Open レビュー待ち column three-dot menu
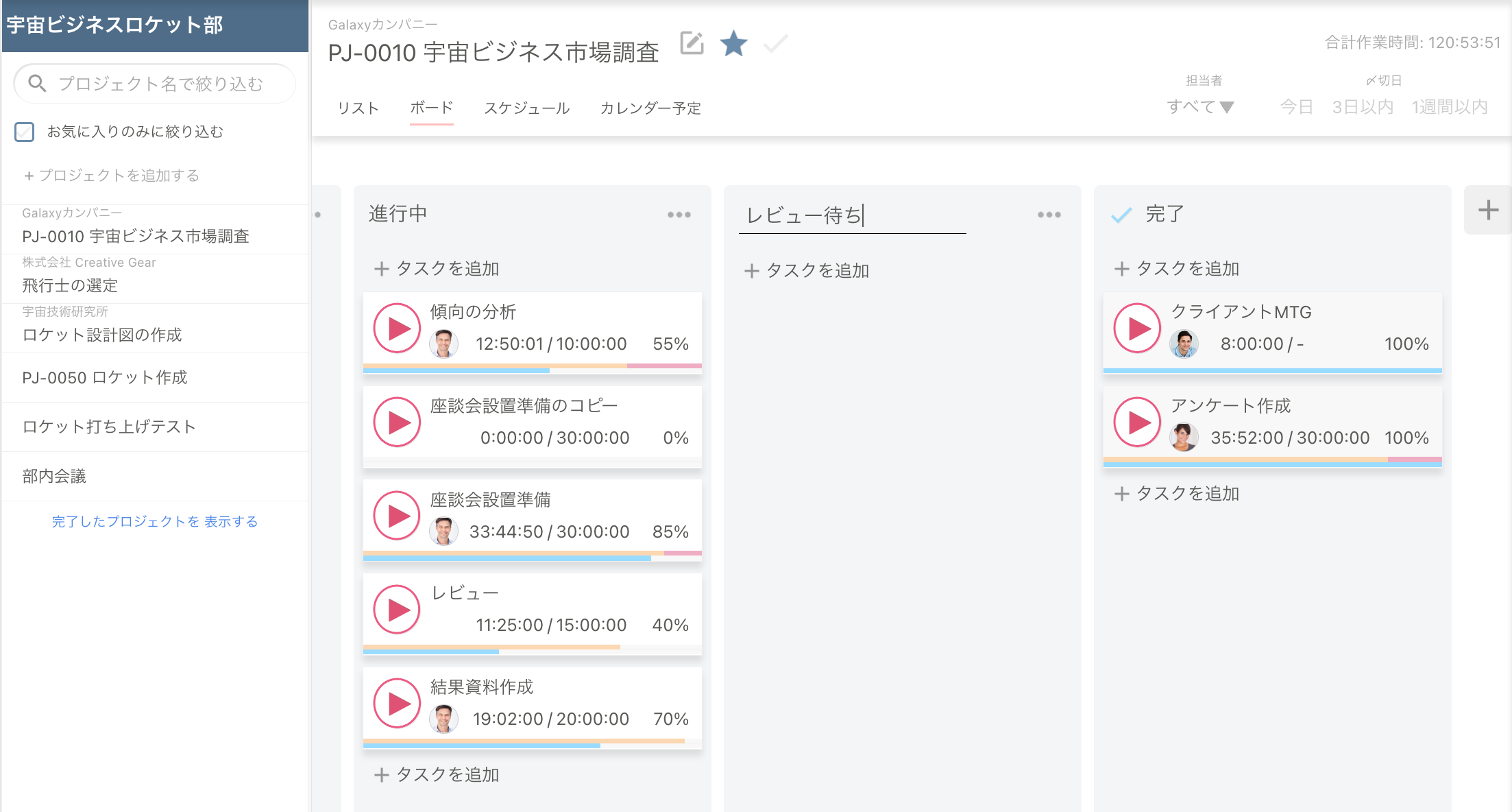Screen dimensions: 1512x812 [x=1049, y=215]
